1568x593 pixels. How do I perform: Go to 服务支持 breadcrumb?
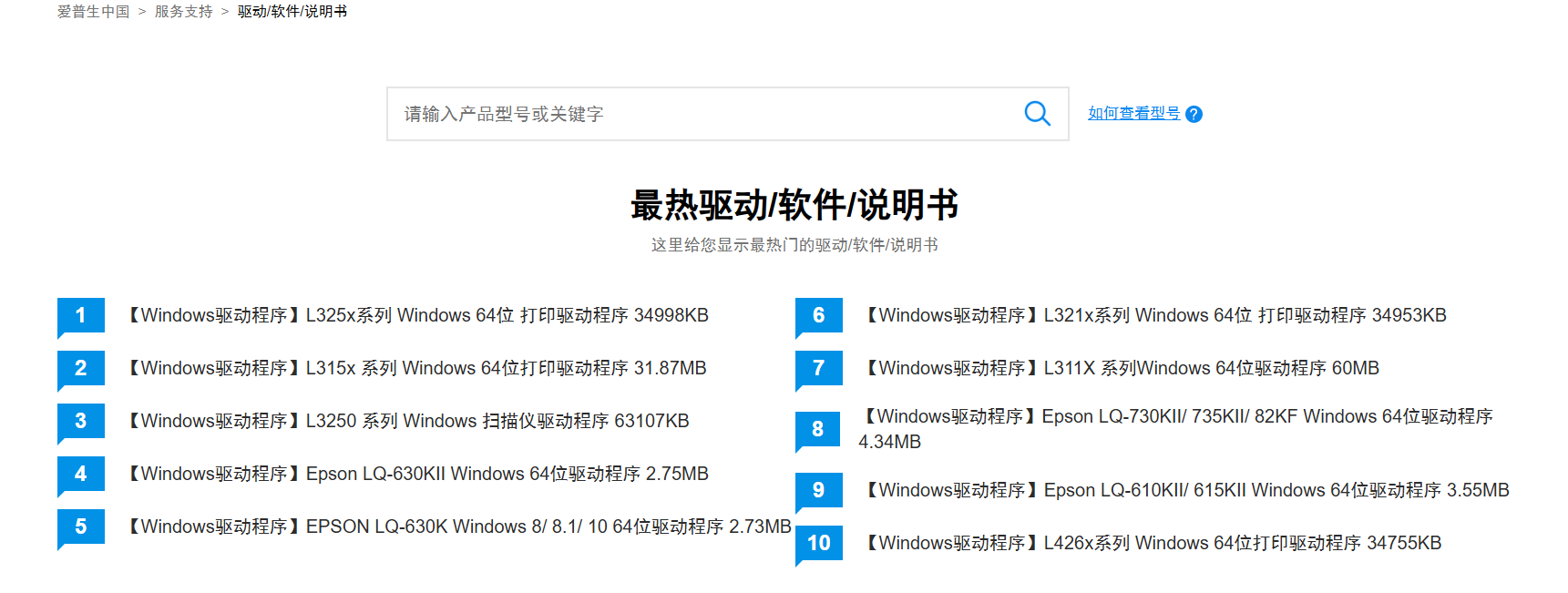tap(183, 12)
